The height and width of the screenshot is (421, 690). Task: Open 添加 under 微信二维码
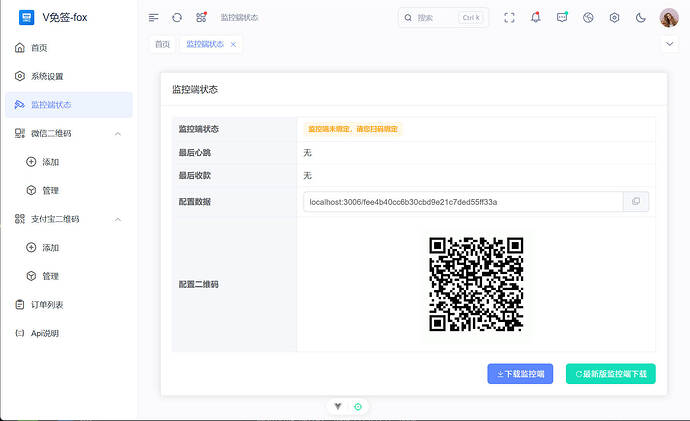(69, 162)
